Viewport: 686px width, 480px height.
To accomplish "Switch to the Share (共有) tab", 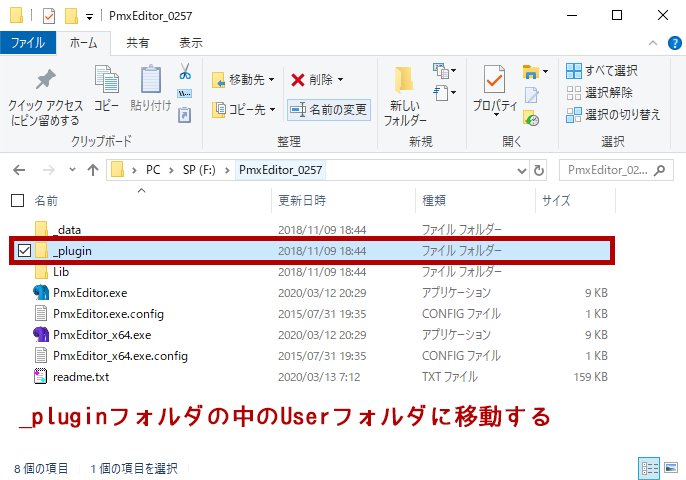I will (x=138, y=43).
